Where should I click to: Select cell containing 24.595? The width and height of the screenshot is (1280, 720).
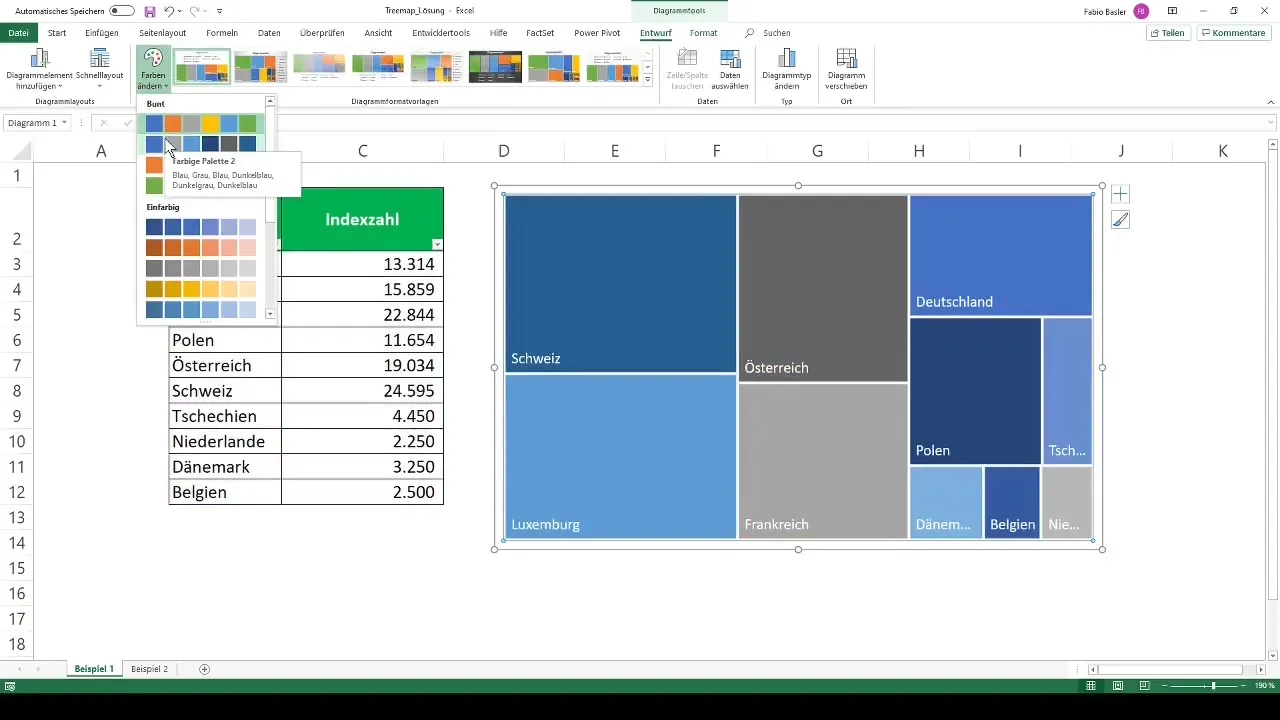pyautogui.click(x=362, y=391)
